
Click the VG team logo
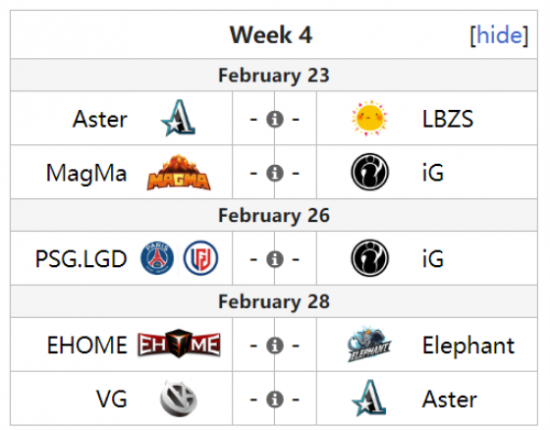[179, 398]
